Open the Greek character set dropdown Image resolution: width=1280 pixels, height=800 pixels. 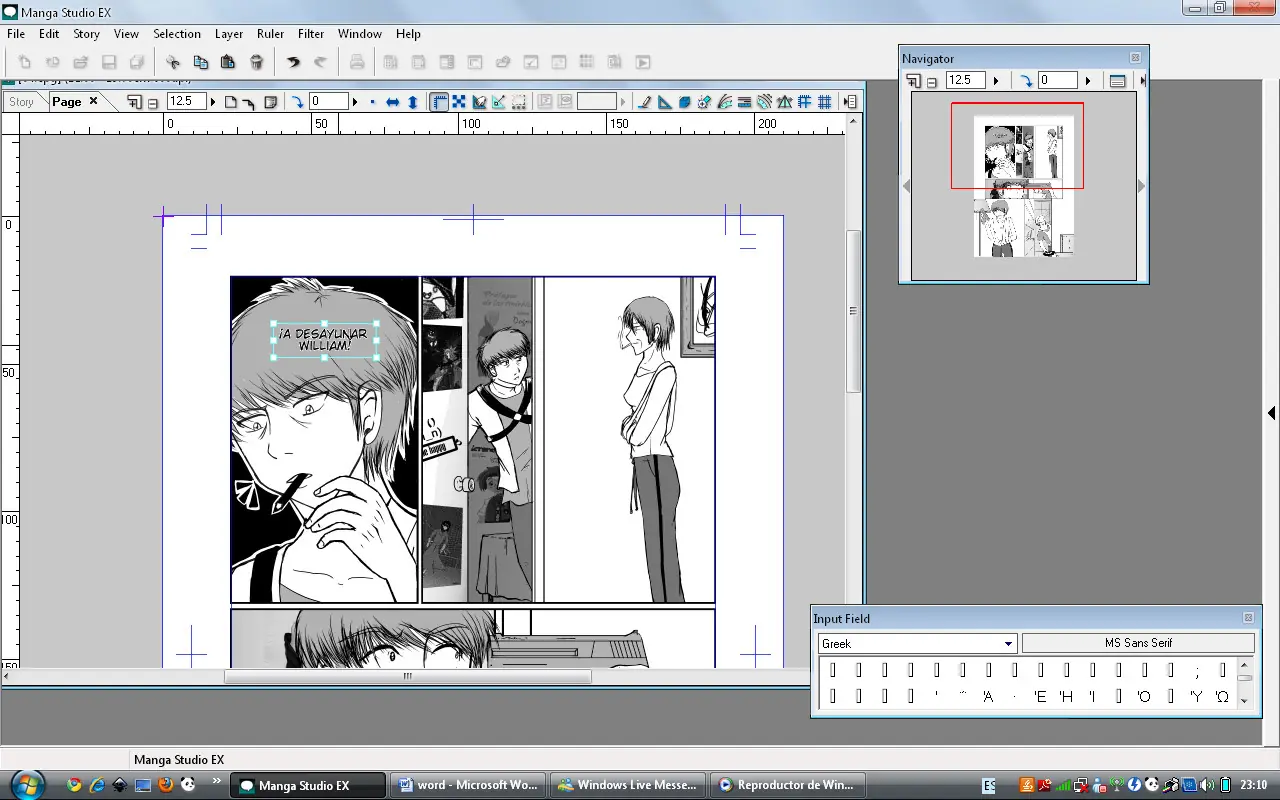[x=1009, y=644]
